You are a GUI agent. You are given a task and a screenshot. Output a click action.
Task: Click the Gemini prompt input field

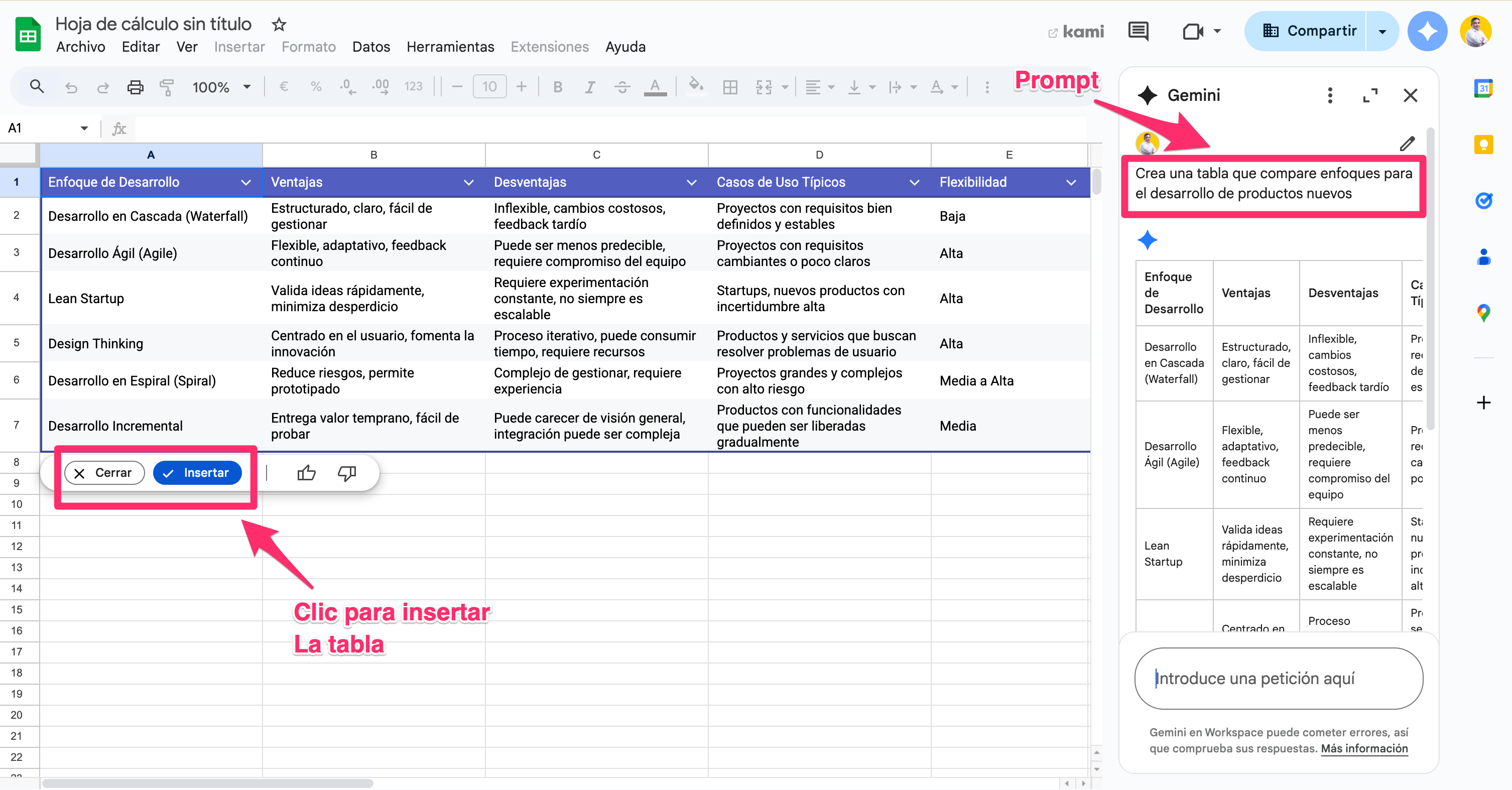coord(1279,679)
